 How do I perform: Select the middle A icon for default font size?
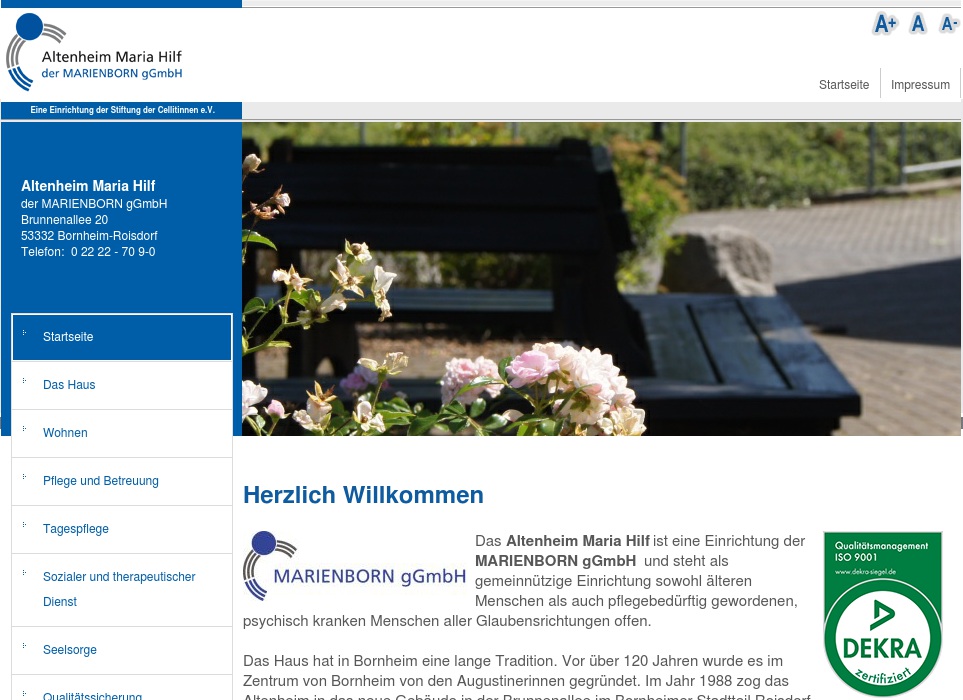917,23
